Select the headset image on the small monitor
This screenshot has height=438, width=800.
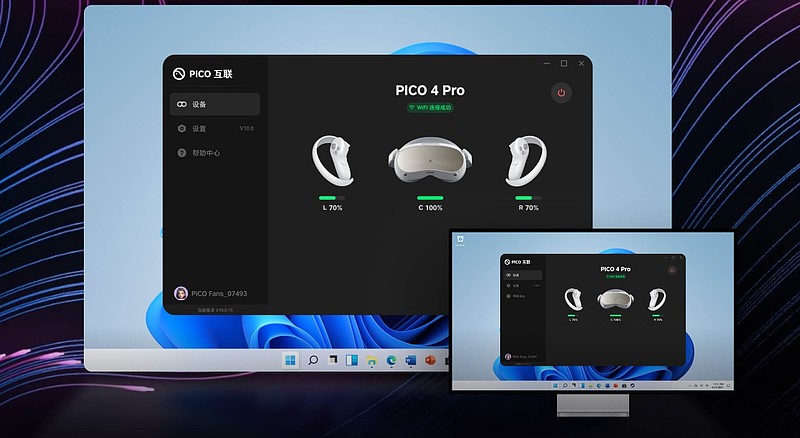coord(615,299)
